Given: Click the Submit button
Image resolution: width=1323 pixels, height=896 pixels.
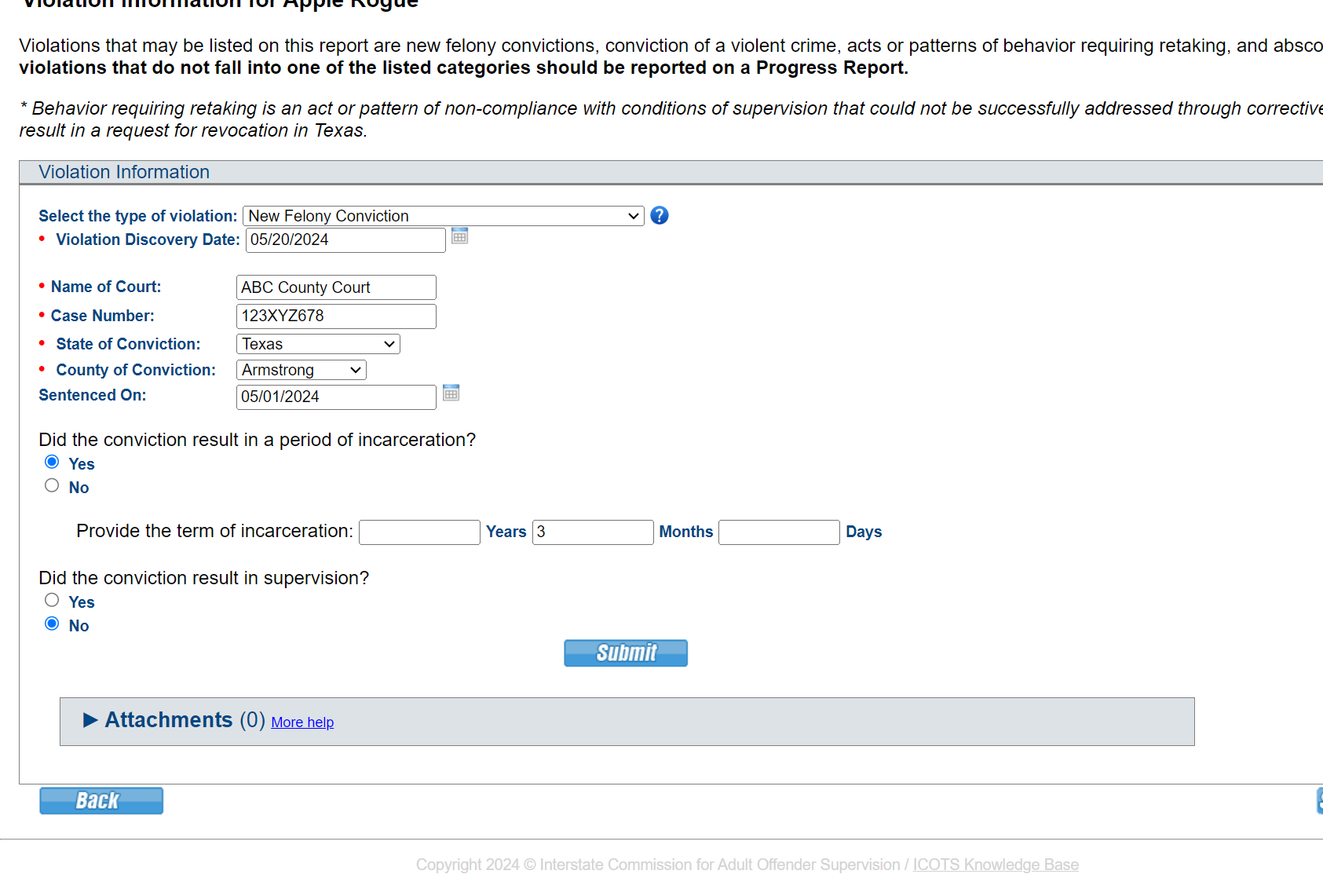Looking at the screenshot, I should (626, 653).
